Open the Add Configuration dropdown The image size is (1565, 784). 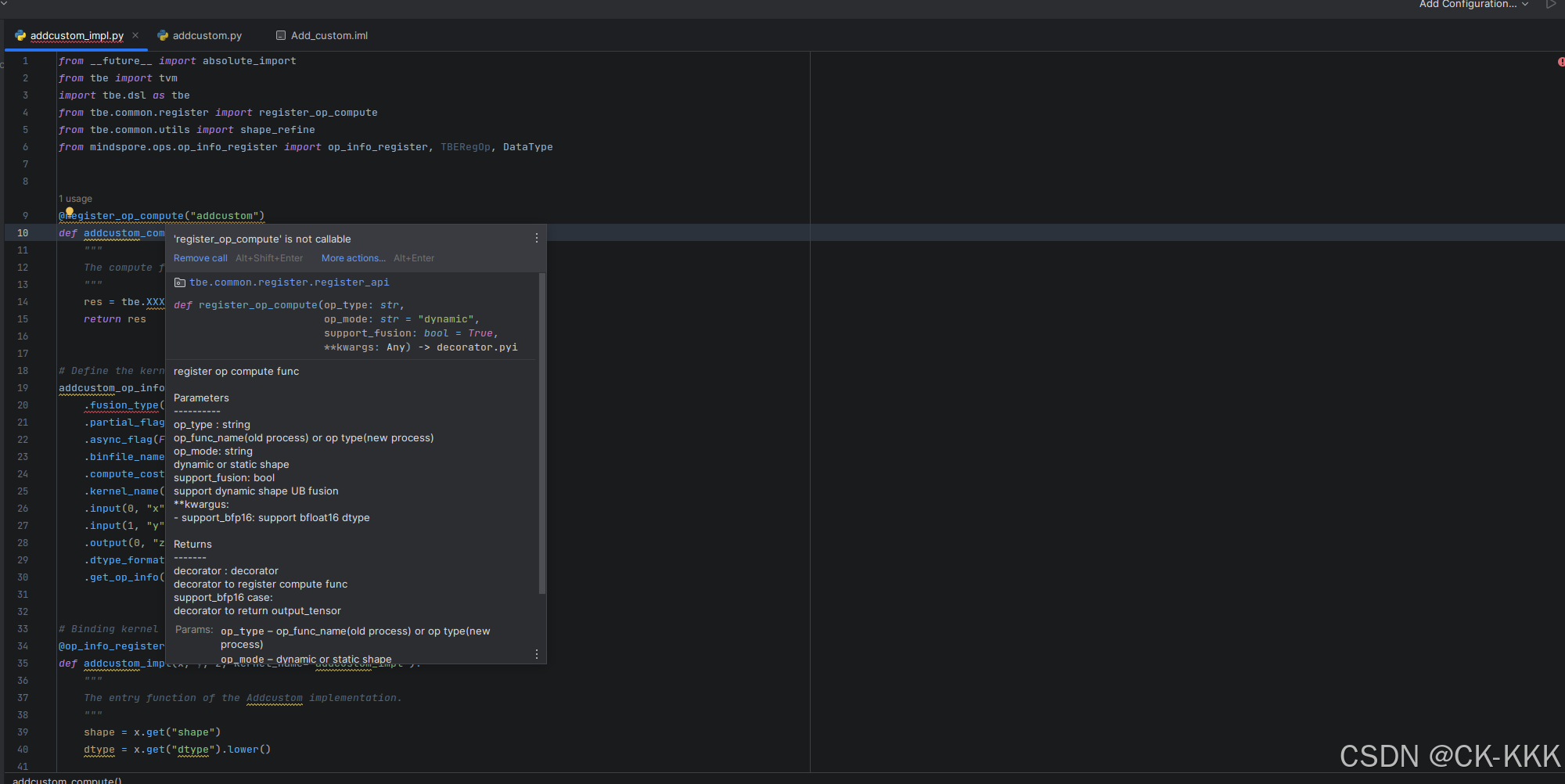pos(1473,5)
